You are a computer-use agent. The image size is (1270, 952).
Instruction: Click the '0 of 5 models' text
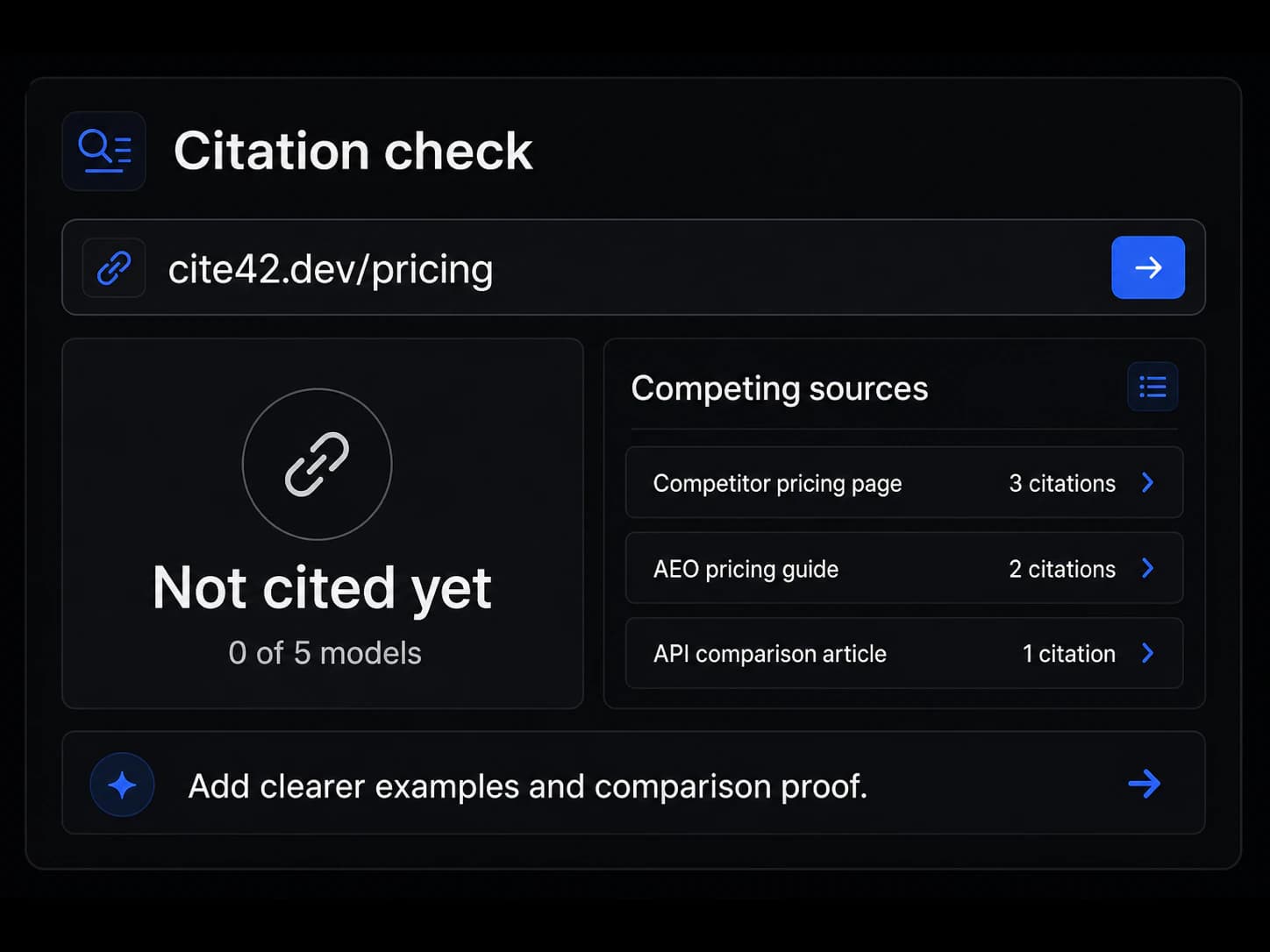(325, 653)
